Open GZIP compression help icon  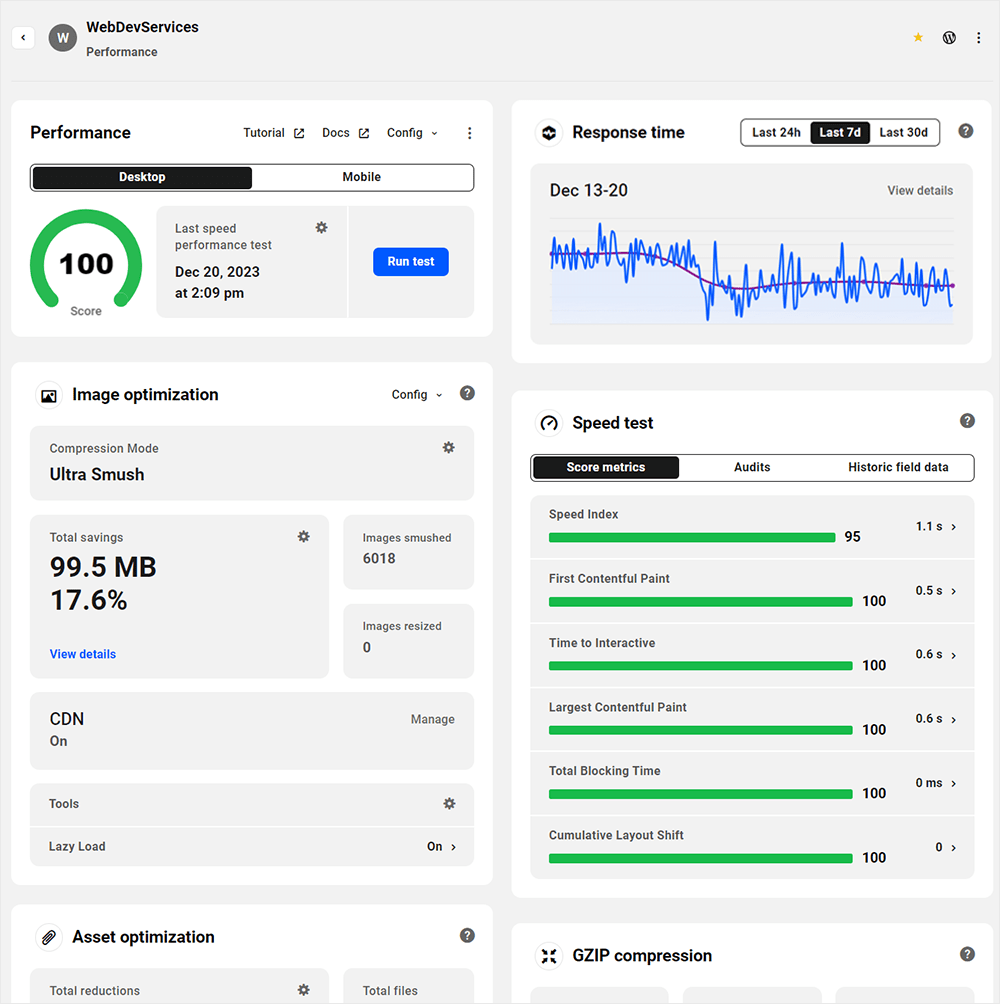click(x=967, y=954)
